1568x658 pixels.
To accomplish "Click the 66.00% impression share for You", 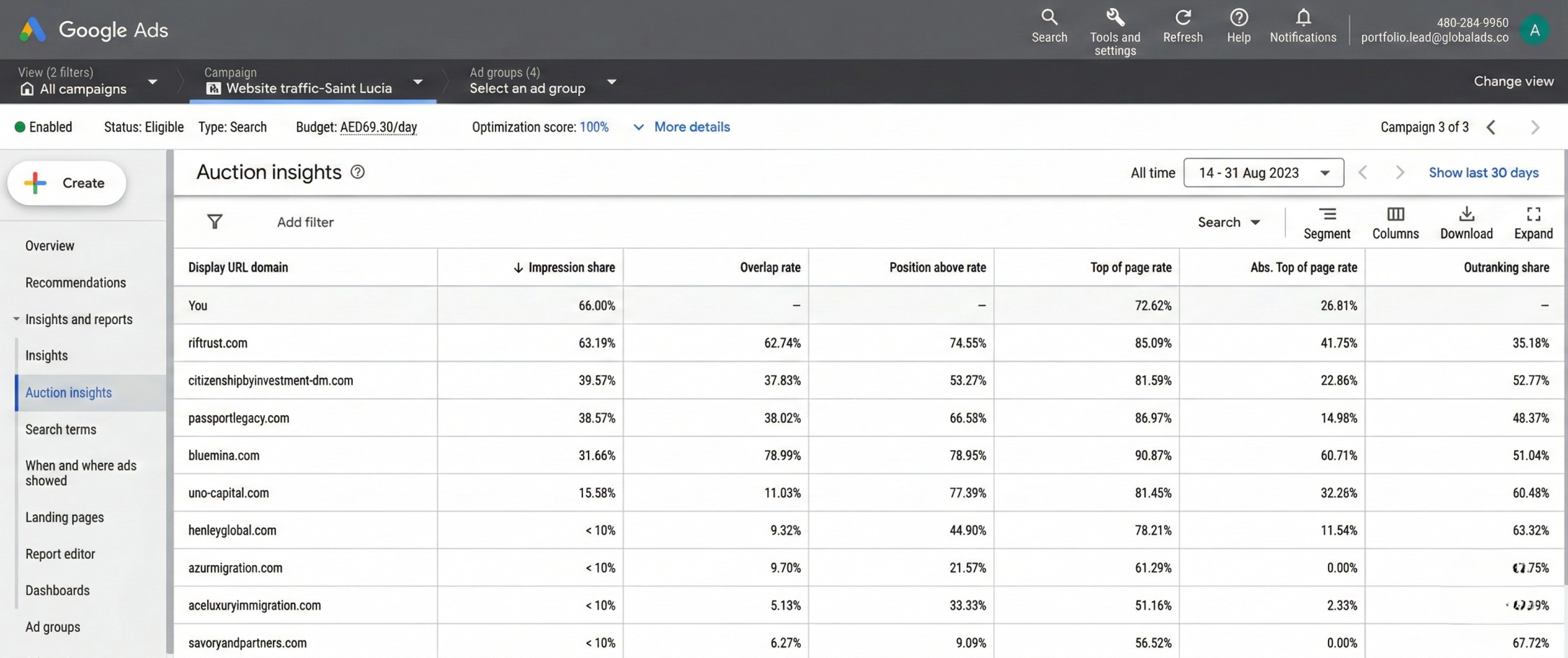I will 596,306.
